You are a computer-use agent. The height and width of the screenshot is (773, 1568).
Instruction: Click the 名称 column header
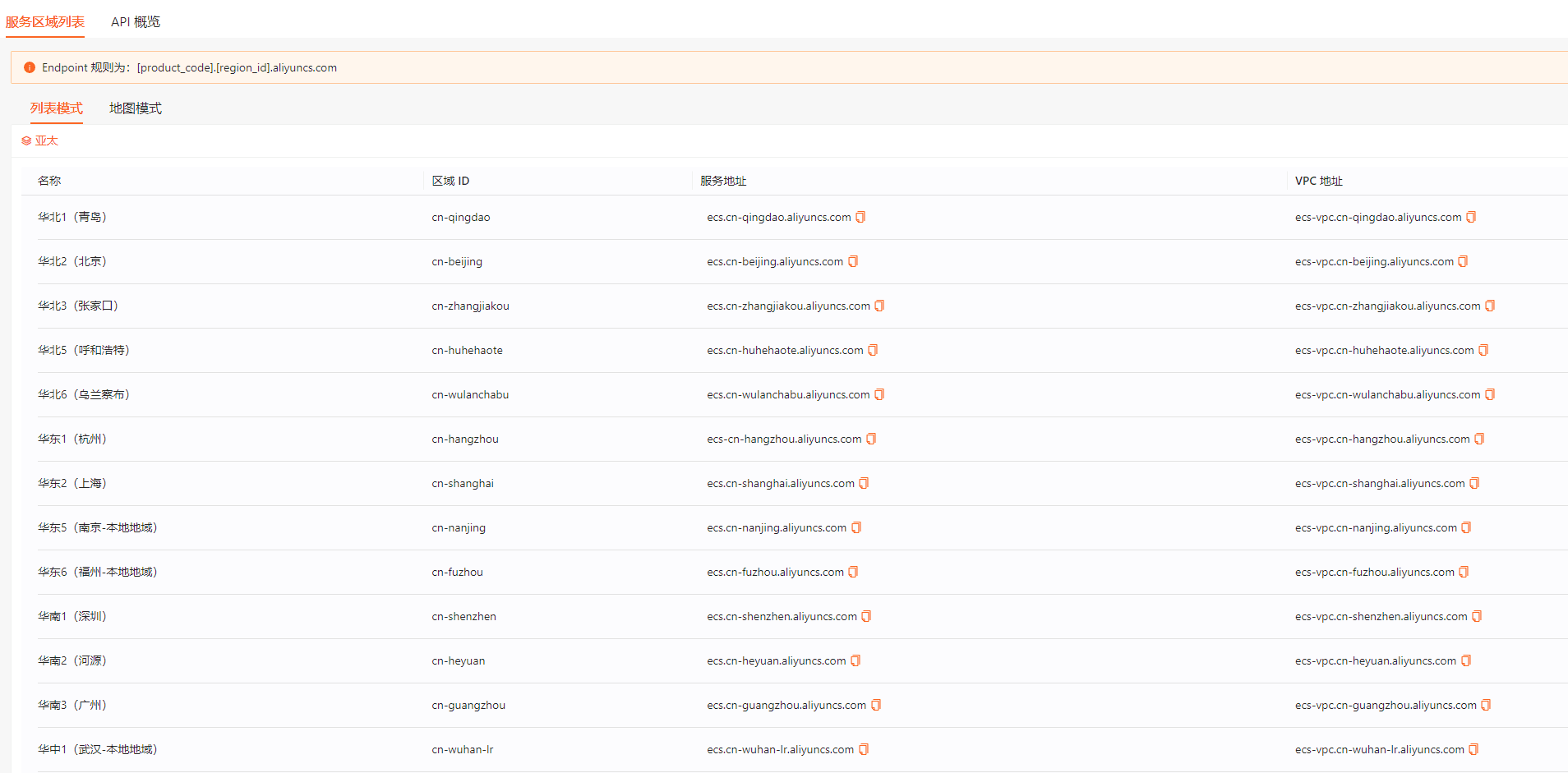point(49,181)
